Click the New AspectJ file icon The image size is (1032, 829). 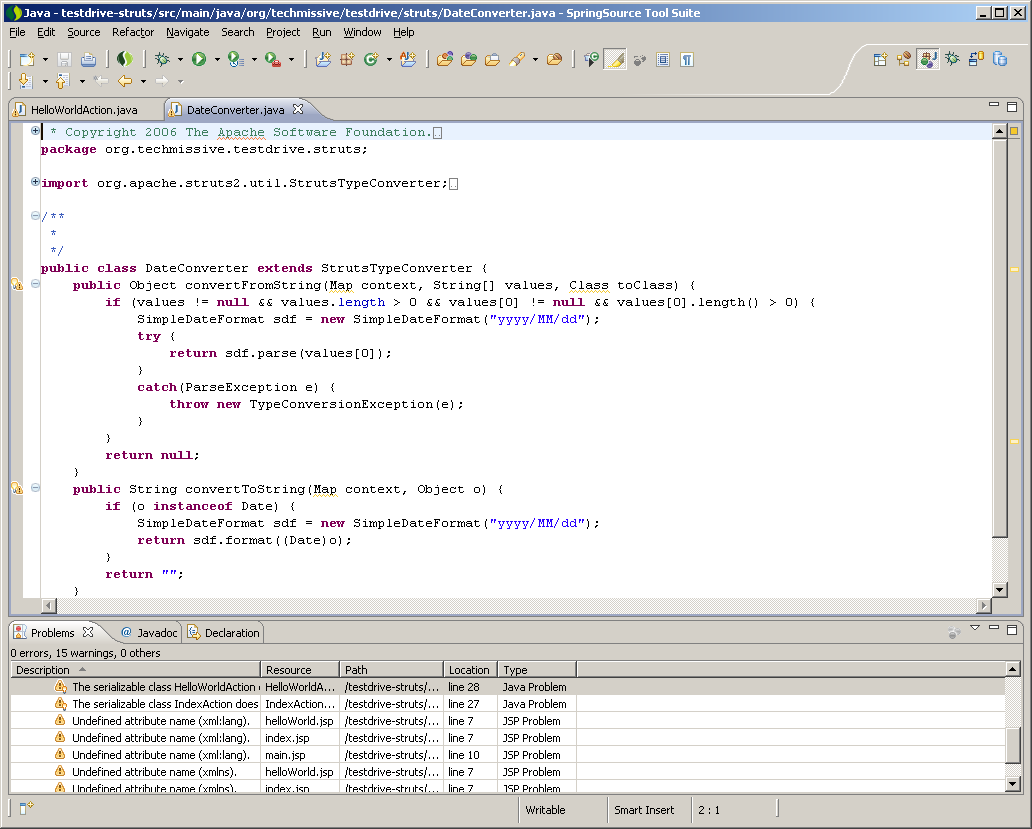pos(408,60)
